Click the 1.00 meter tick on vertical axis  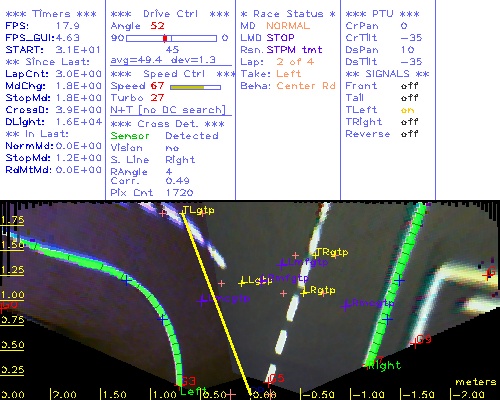click(12, 295)
